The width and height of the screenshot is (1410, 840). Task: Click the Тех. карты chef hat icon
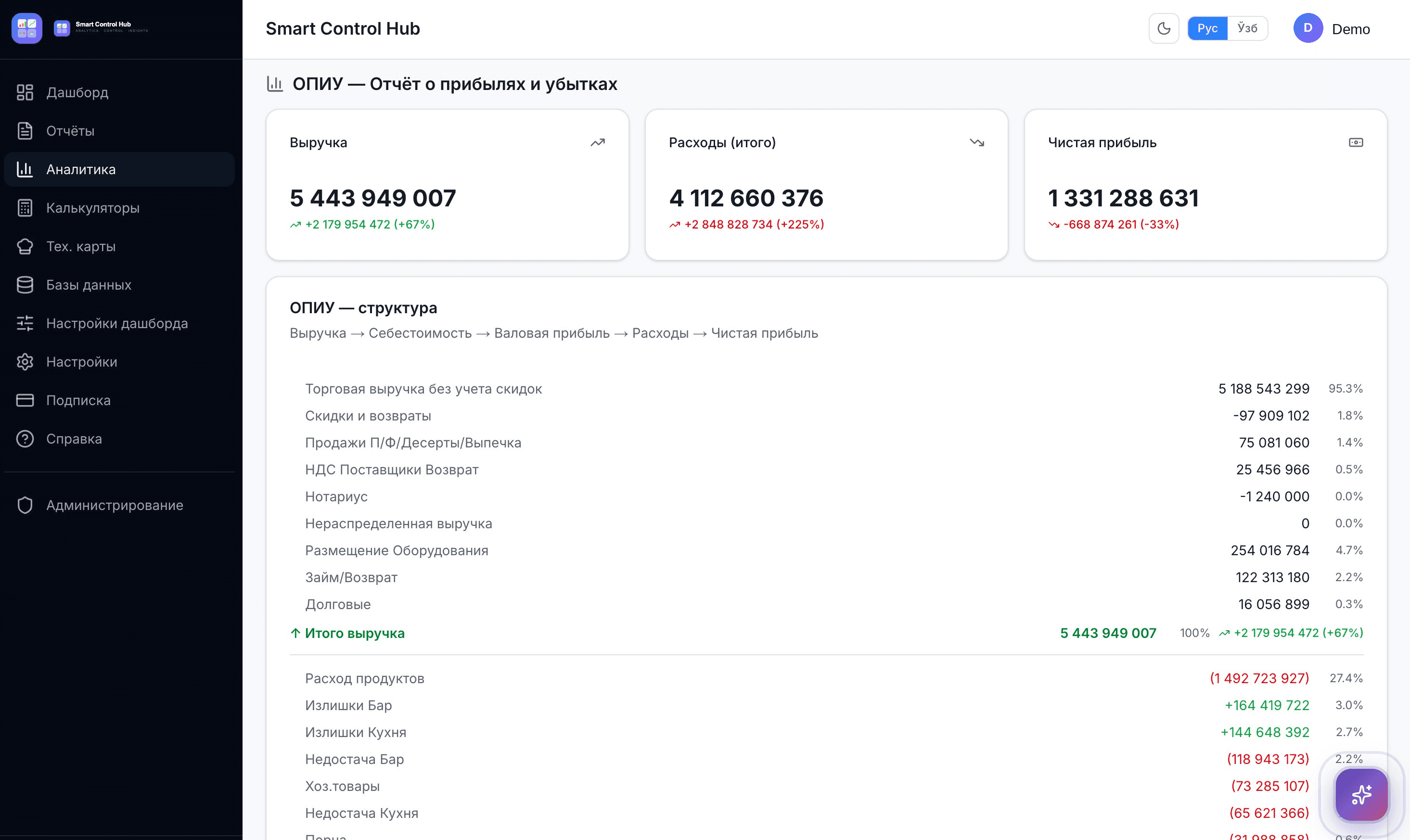pyautogui.click(x=25, y=246)
